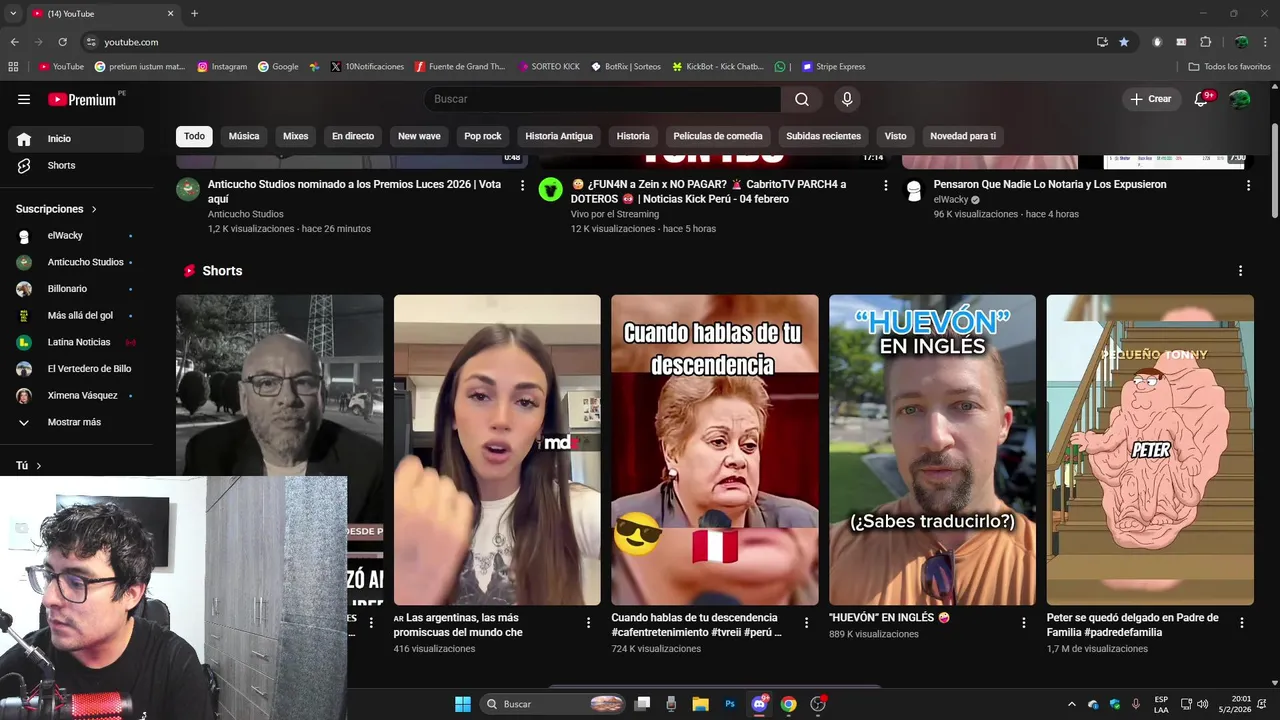Open the Ximena Vásquez subscription
This screenshot has width=1280, height=720.
click(76, 396)
